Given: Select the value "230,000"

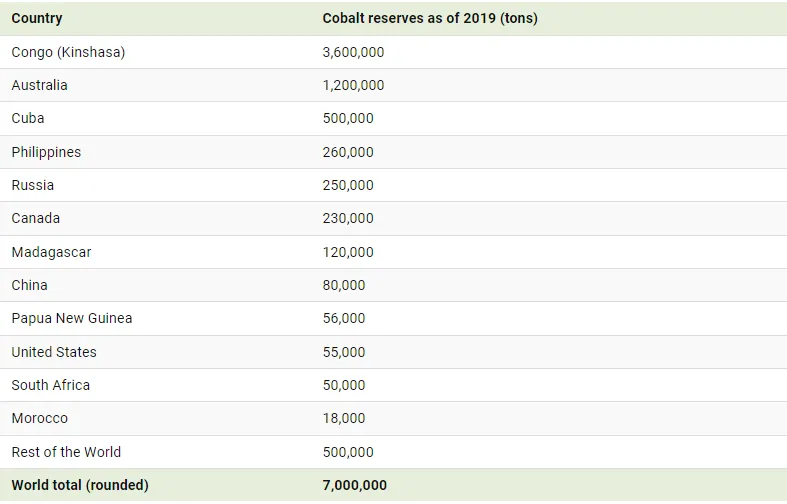Looking at the screenshot, I should 348,218.
